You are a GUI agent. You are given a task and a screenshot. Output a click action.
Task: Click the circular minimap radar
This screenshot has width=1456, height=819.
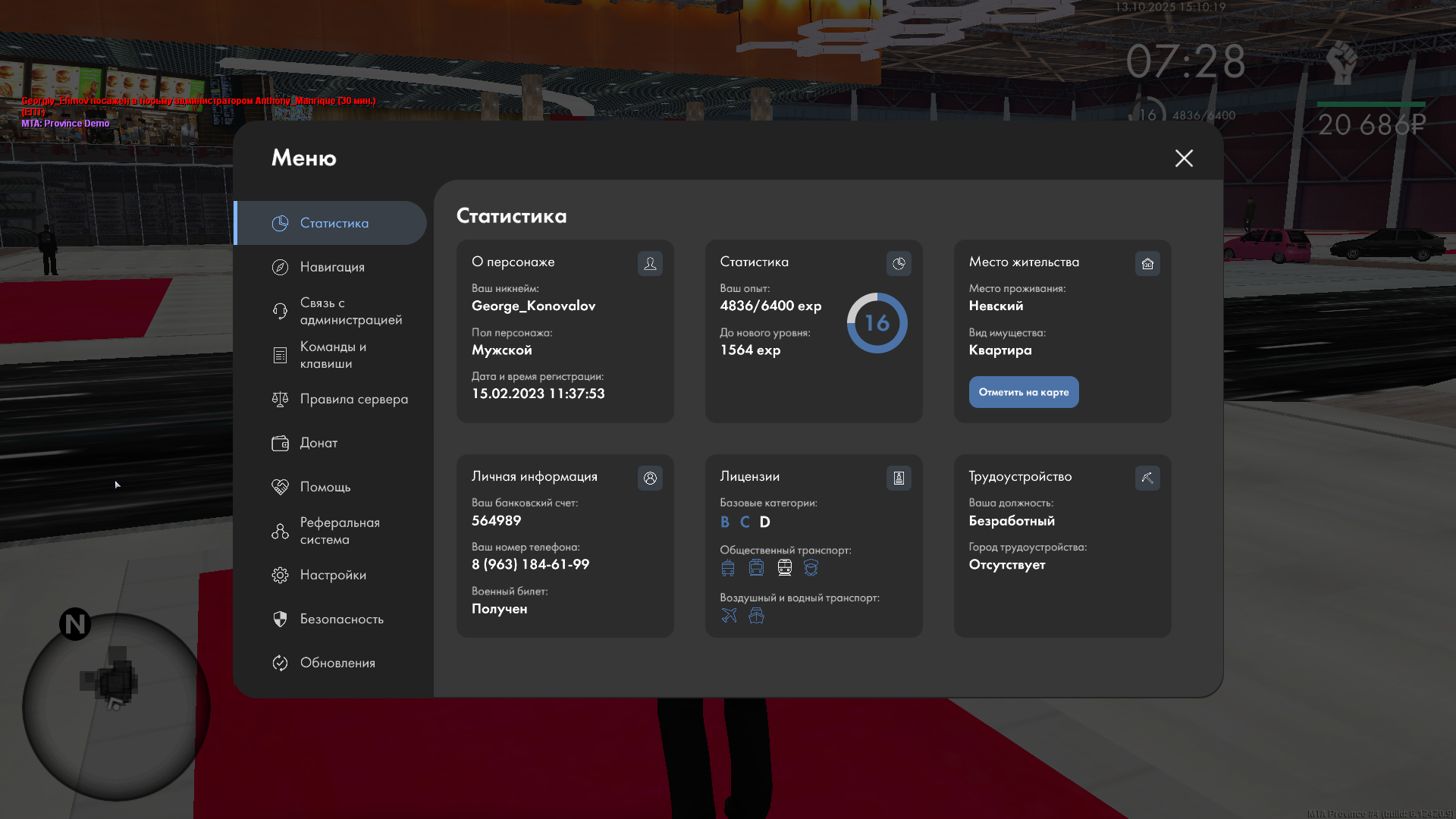(x=115, y=707)
